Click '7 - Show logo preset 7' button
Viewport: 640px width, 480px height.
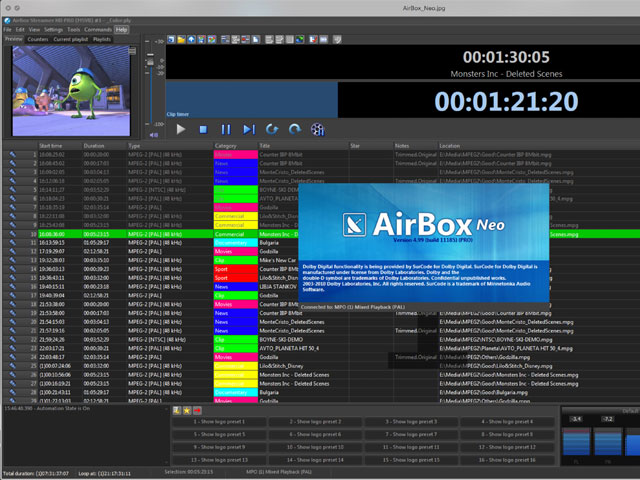(411, 434)
